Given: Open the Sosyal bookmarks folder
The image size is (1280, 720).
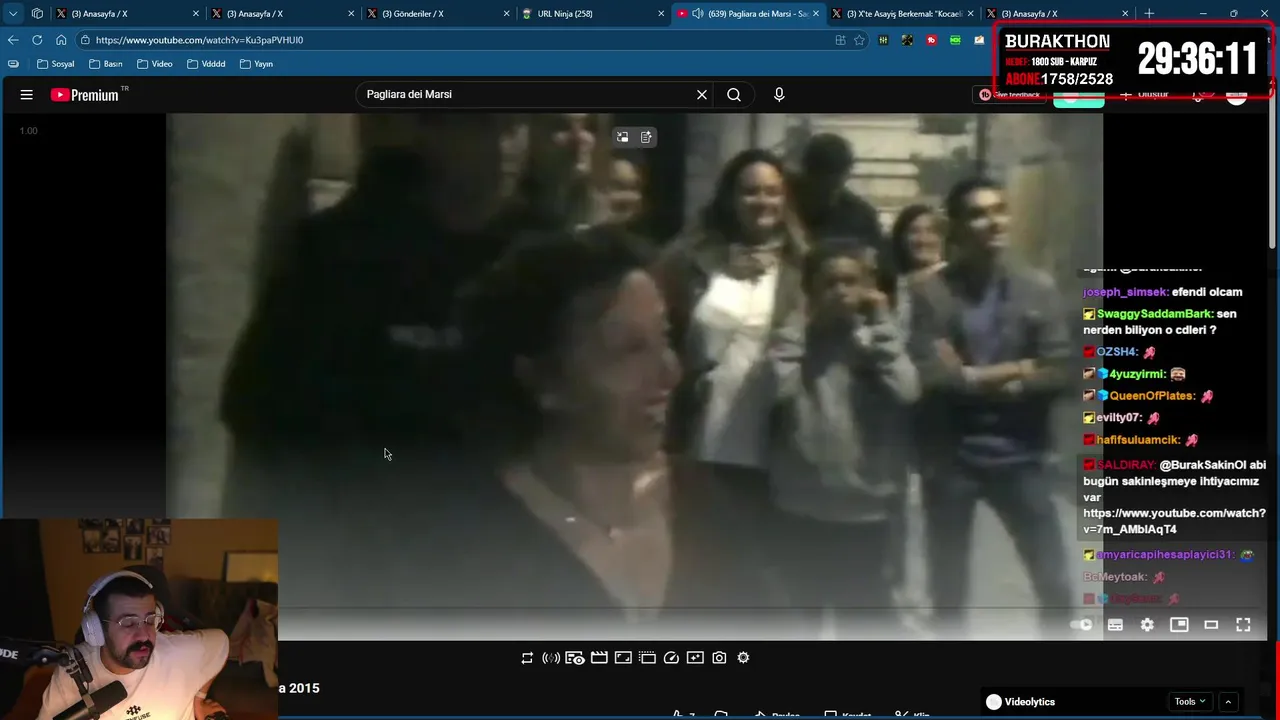Looking at the screenshot, I should click(x=55, y=64).
